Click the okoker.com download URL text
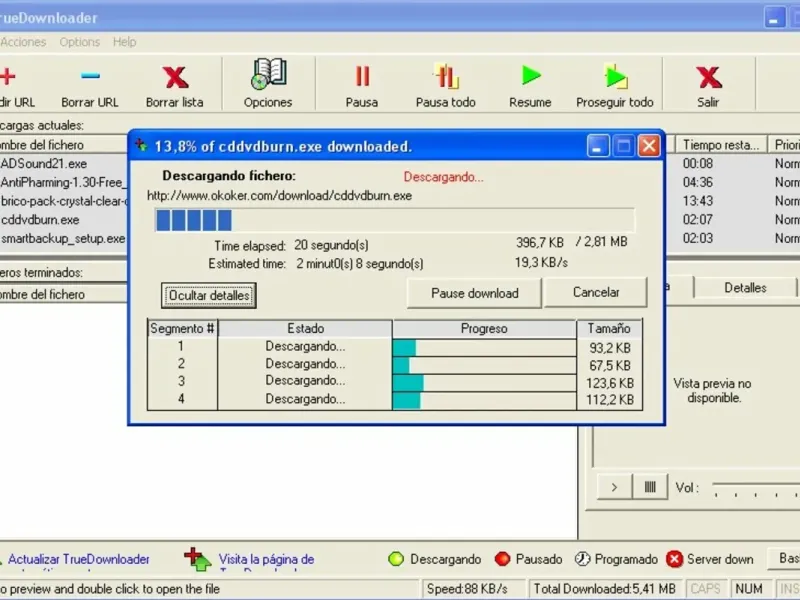Screen dimensions: 800x600 point(279,196)
